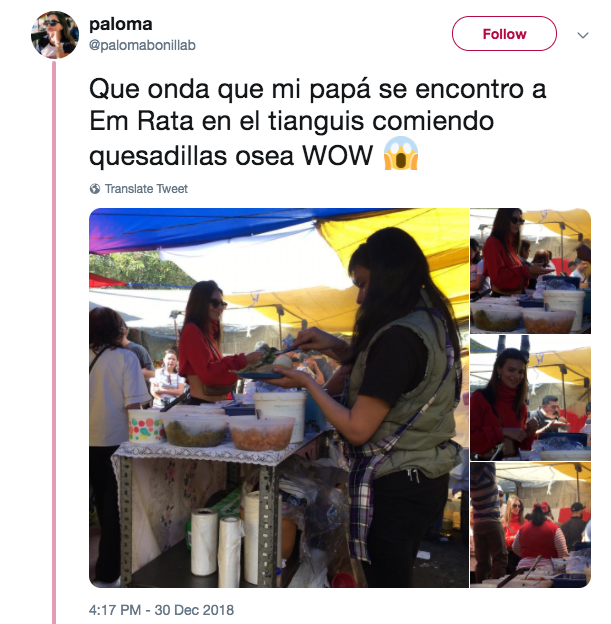View top-right photo of woman in sunglasses
Viewport: 611px width, 624px height.
(530, 271)
